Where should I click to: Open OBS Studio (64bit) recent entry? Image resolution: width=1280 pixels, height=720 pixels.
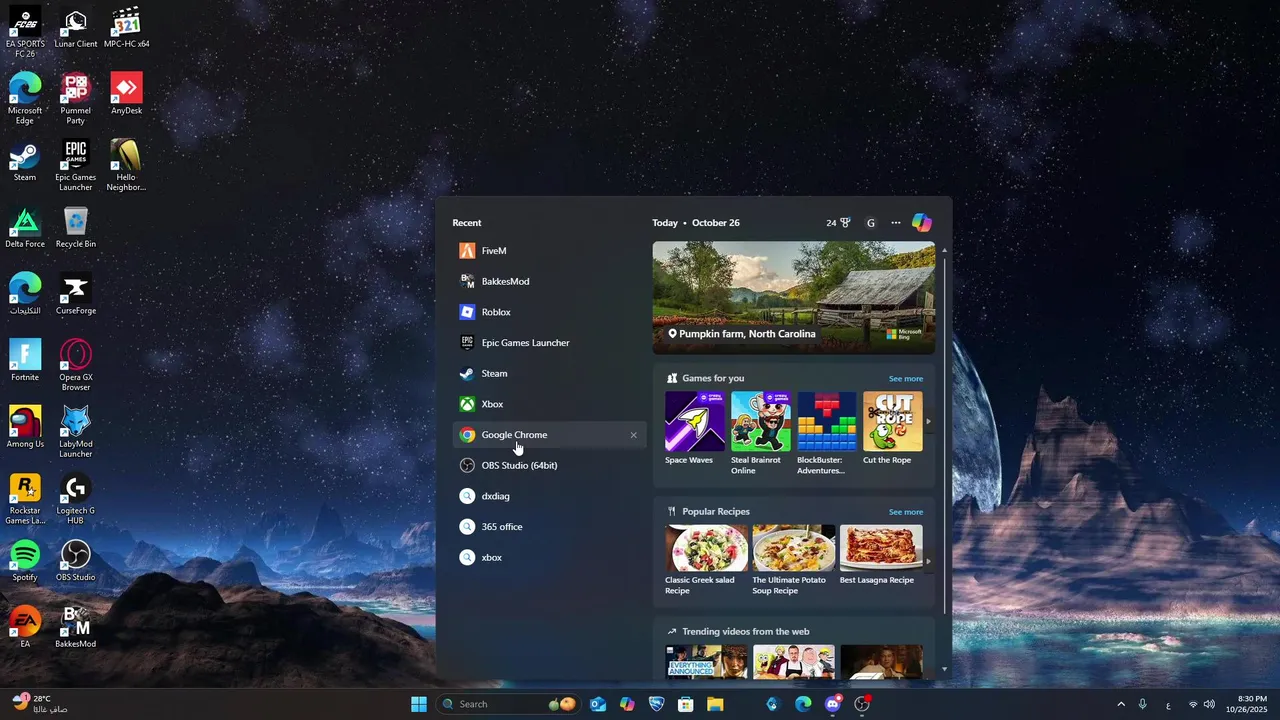549,465
